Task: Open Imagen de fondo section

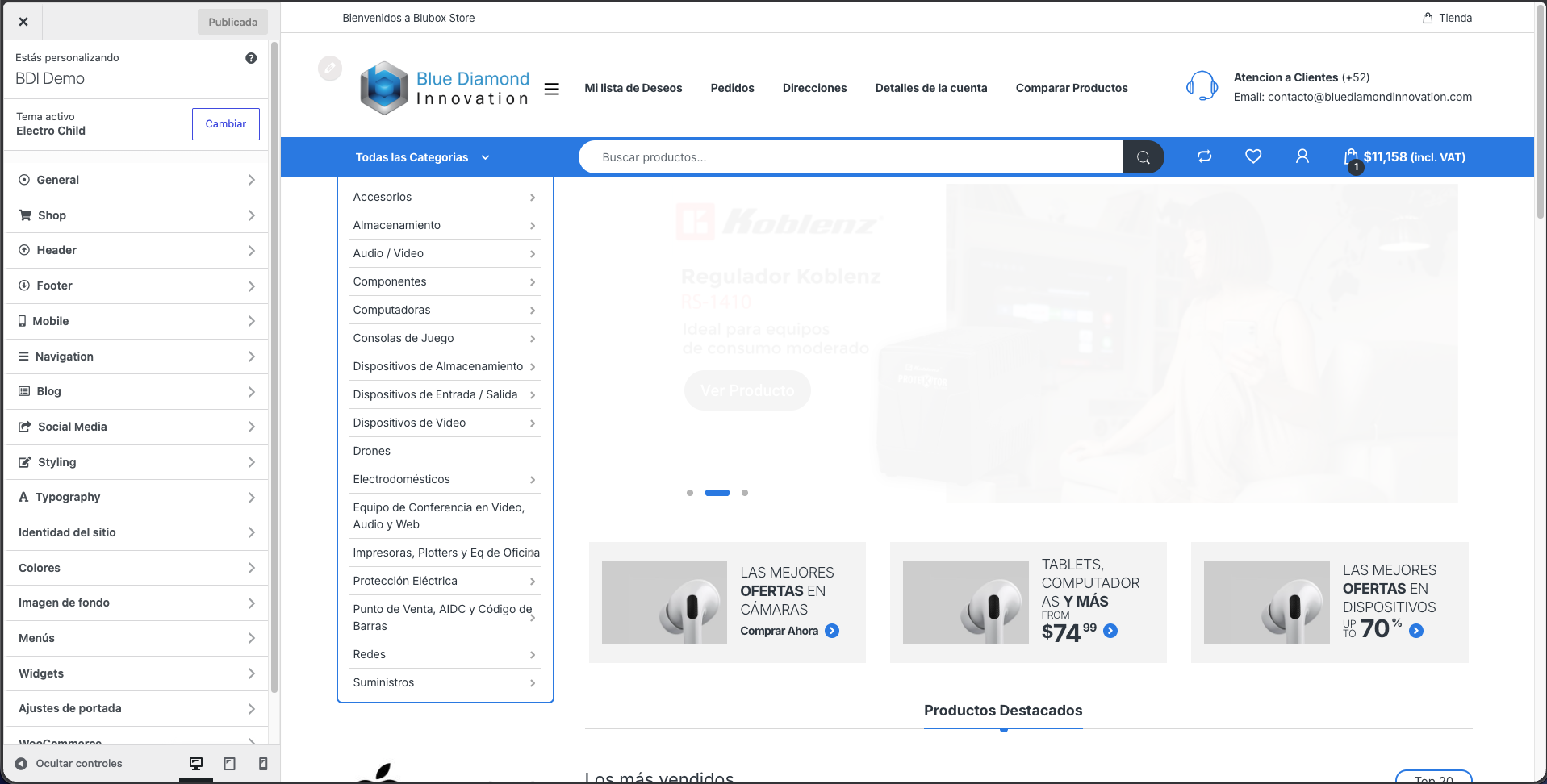Action: (x=137, y=603)
